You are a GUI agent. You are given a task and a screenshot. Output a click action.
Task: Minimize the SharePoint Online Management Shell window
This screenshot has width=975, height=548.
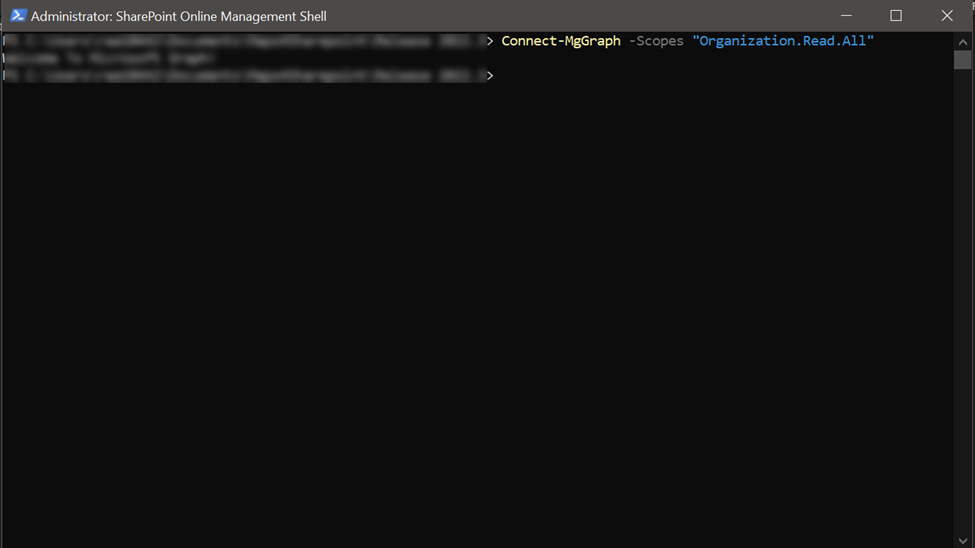[846, 16]
